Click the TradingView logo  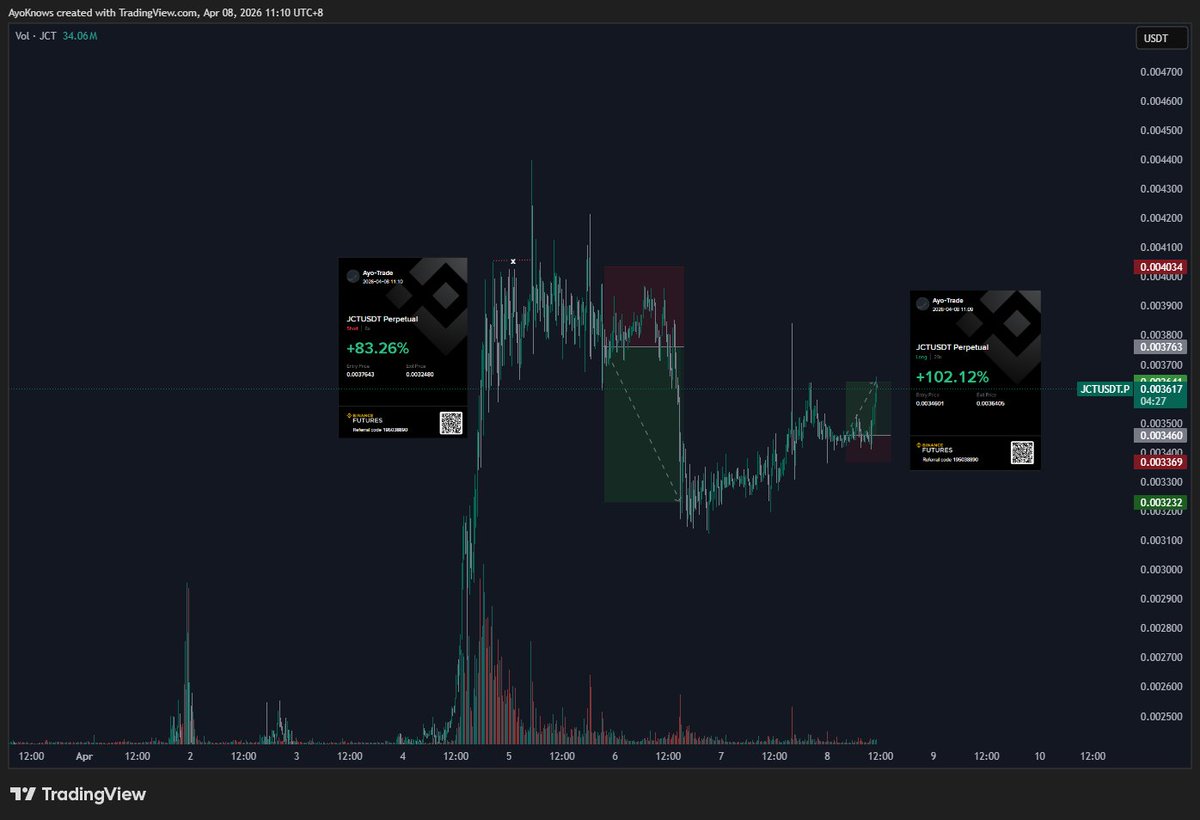(x=78, y=794)
